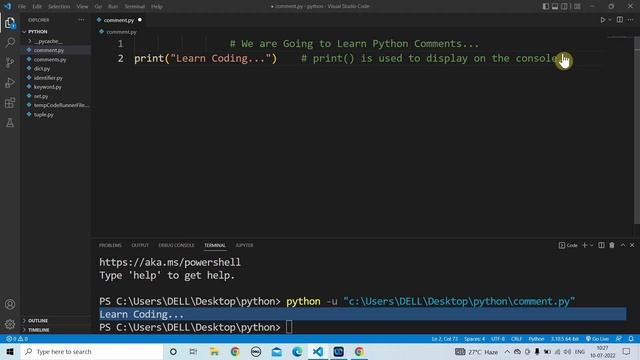Open the View menu
Screen dimensions: 640x360
click(82, 6)
